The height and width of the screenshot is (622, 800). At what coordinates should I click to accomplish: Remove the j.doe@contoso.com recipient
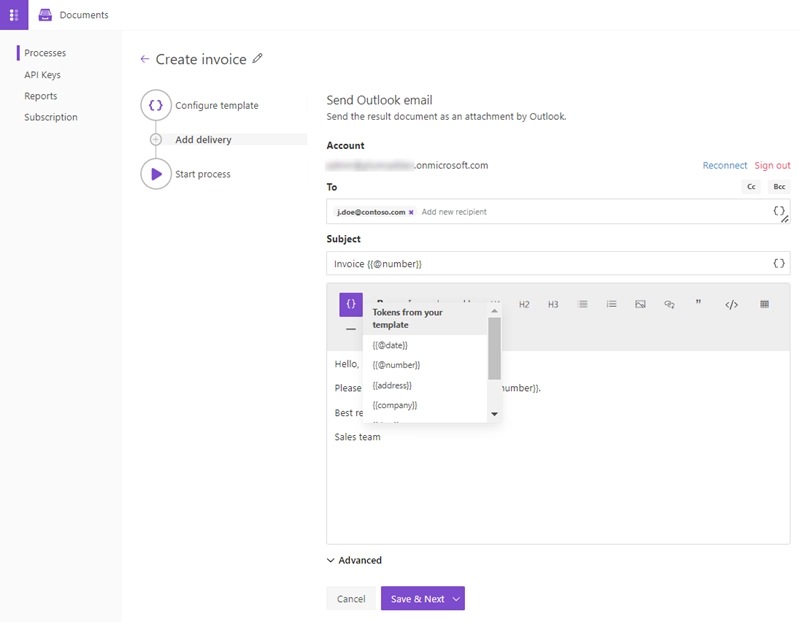[411, 212]
